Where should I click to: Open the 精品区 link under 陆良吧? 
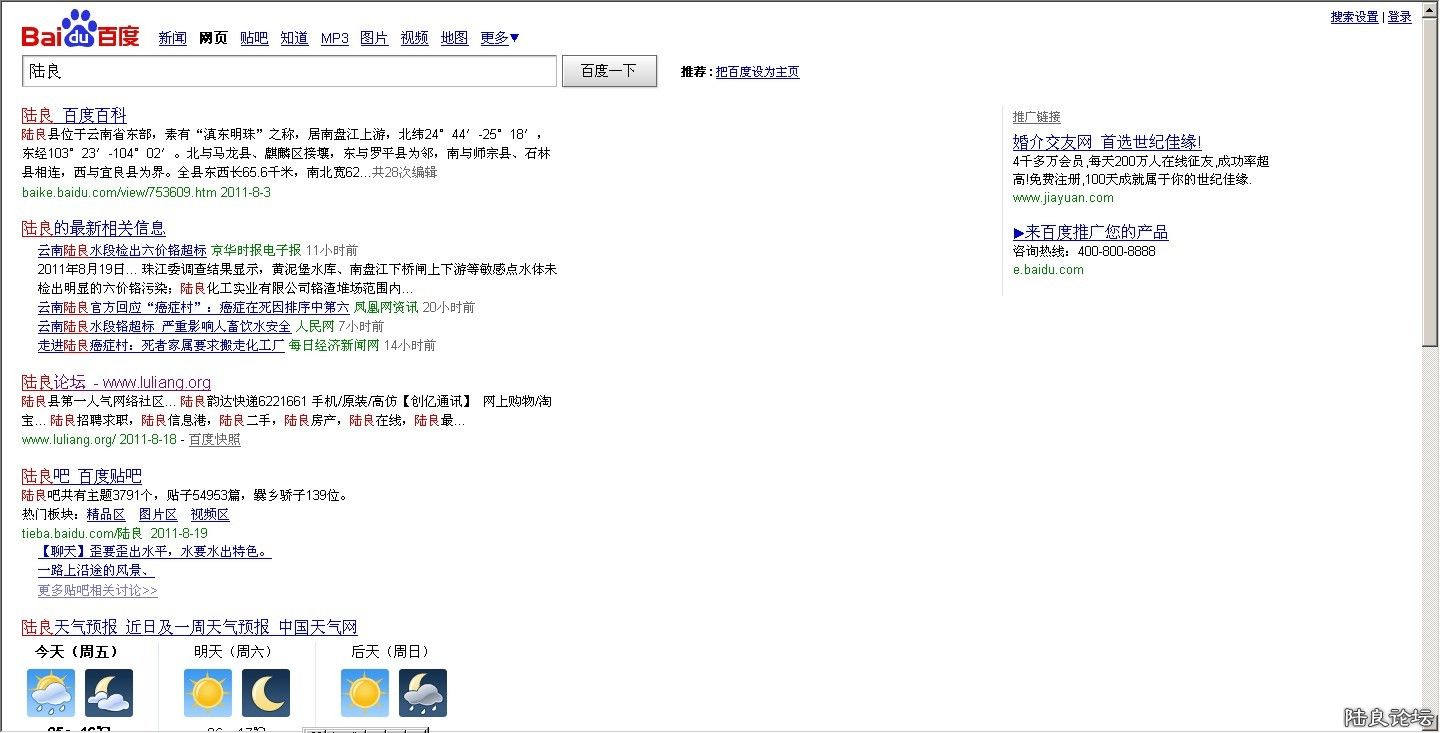tap(106, 515)
